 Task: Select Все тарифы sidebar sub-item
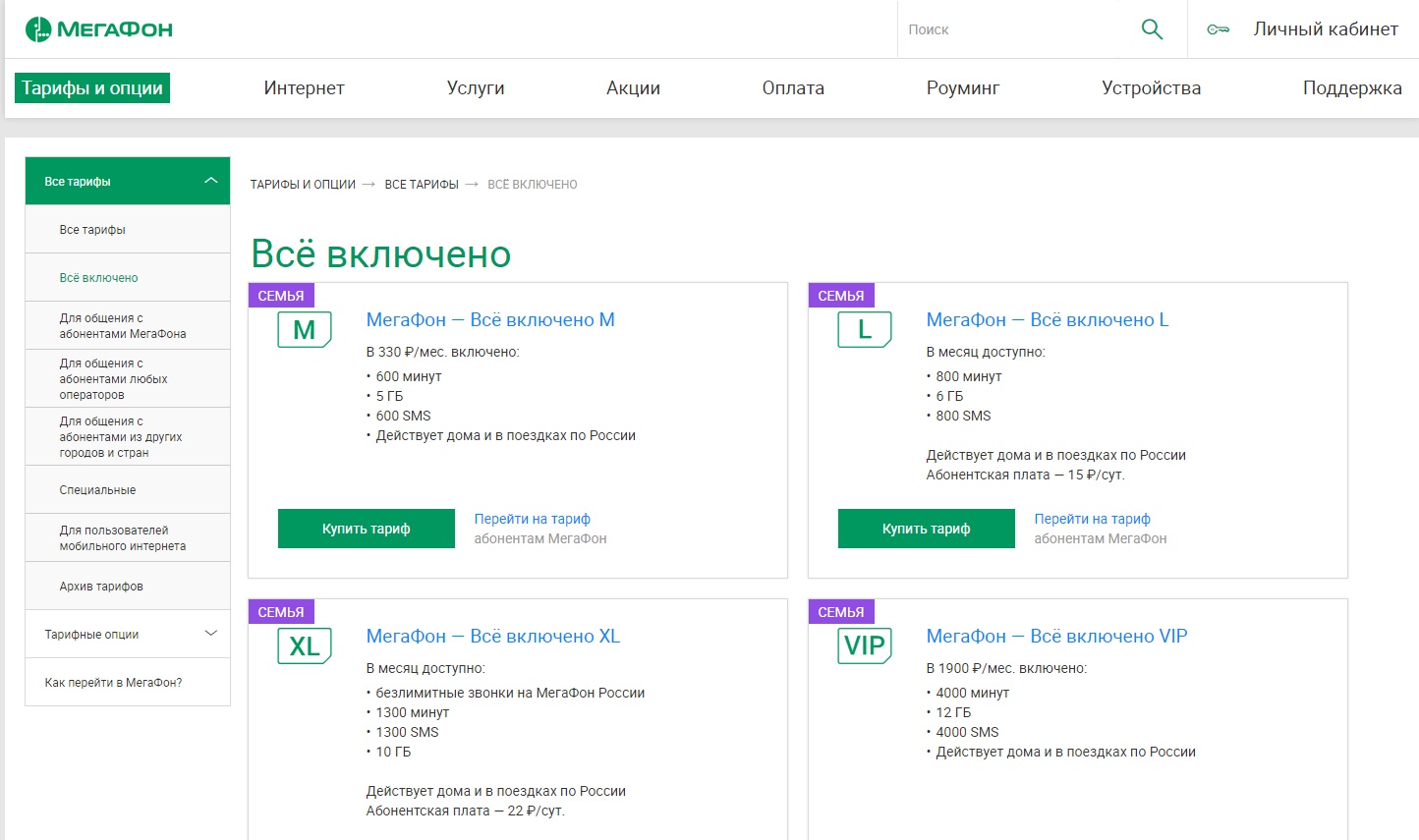[x=128, y=229]
